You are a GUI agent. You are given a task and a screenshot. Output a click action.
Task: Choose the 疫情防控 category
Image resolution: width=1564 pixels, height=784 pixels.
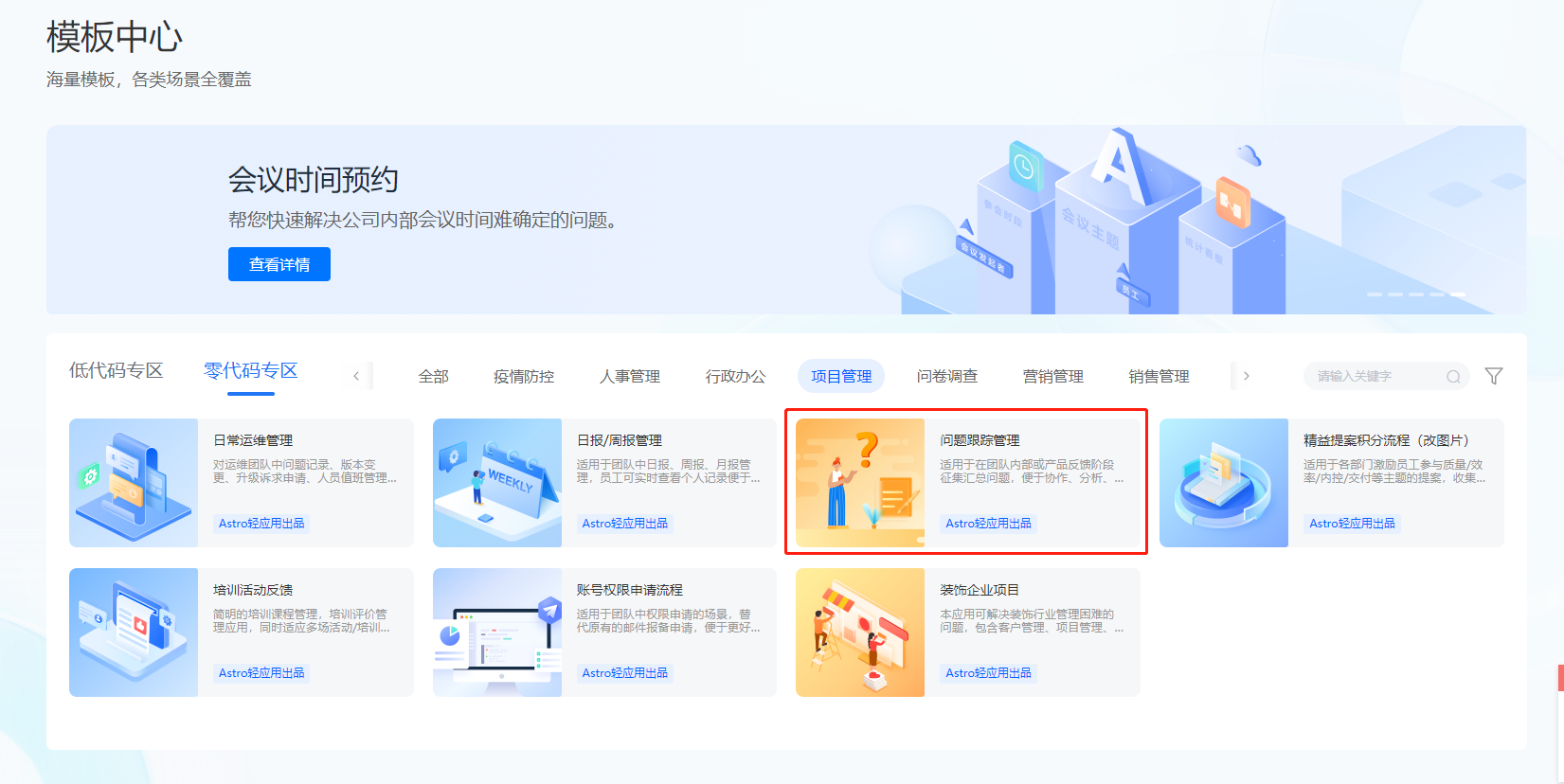pyautogui.click(x=524, y=376)
